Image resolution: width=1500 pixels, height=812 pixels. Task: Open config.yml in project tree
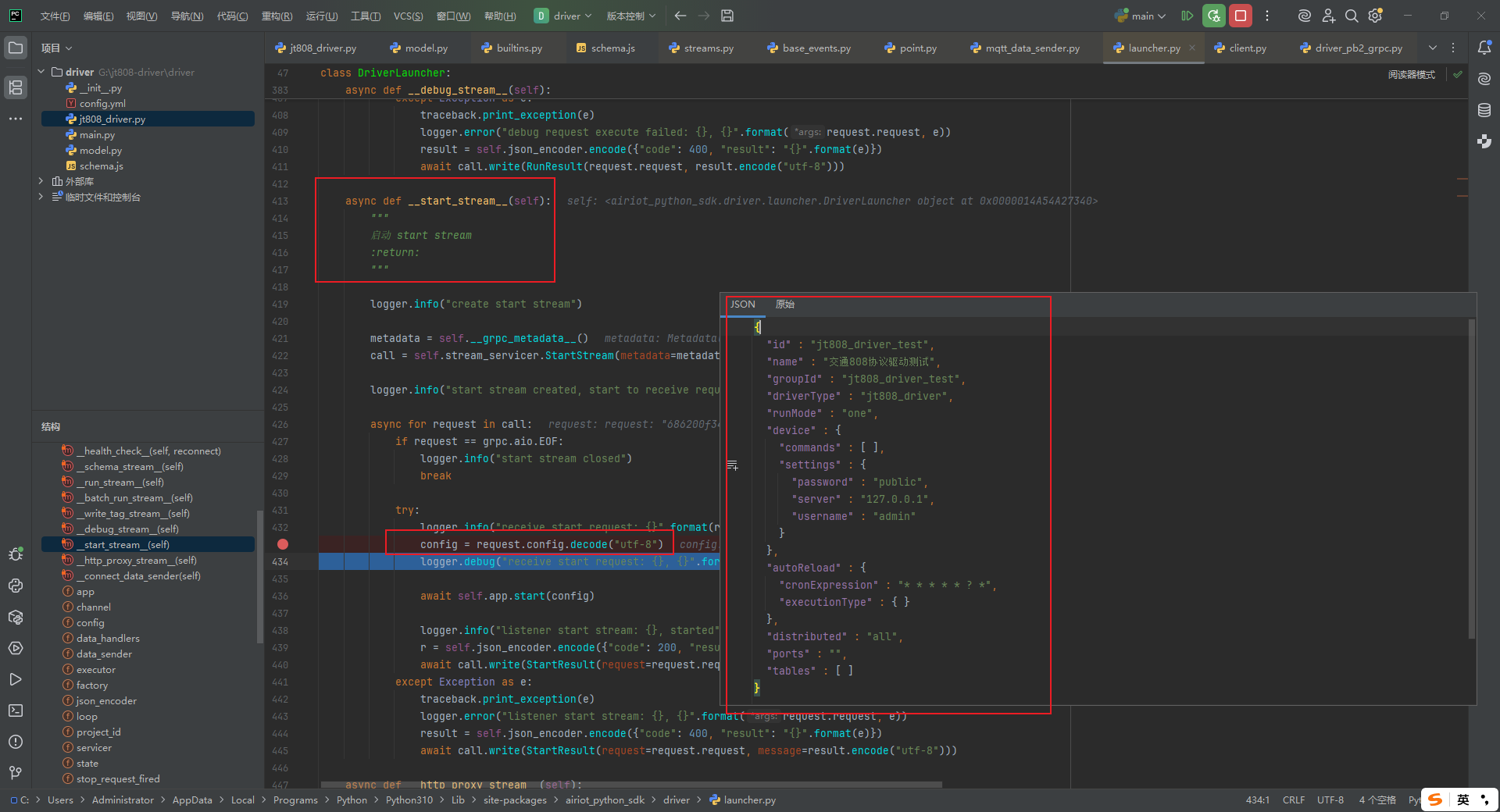click(x=102, y=103)
